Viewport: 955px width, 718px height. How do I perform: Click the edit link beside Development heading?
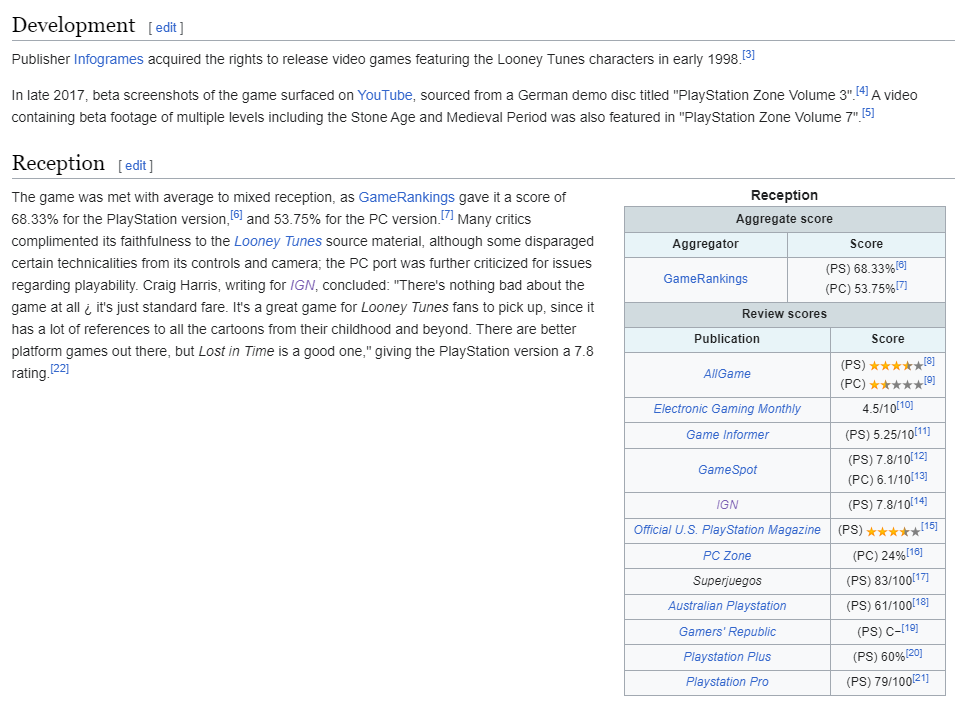166,27
